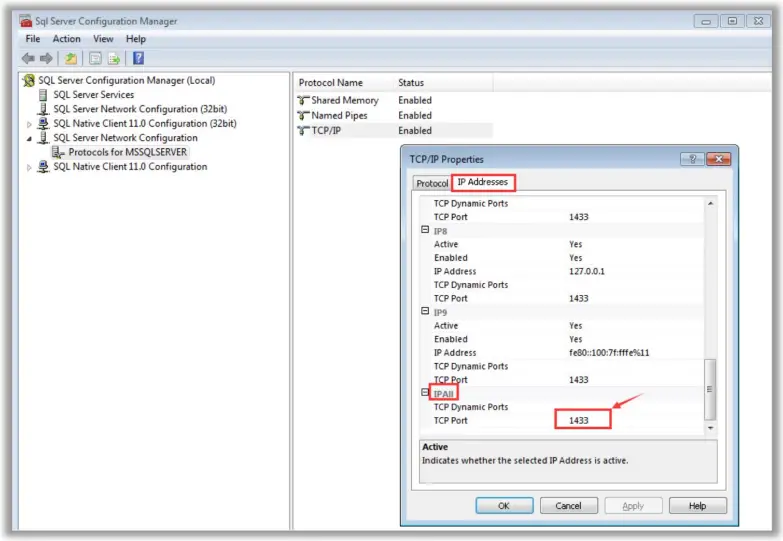The image size is (783, 541).
Task: Click the blue Help toolbar icon
Action: [138, 58]
